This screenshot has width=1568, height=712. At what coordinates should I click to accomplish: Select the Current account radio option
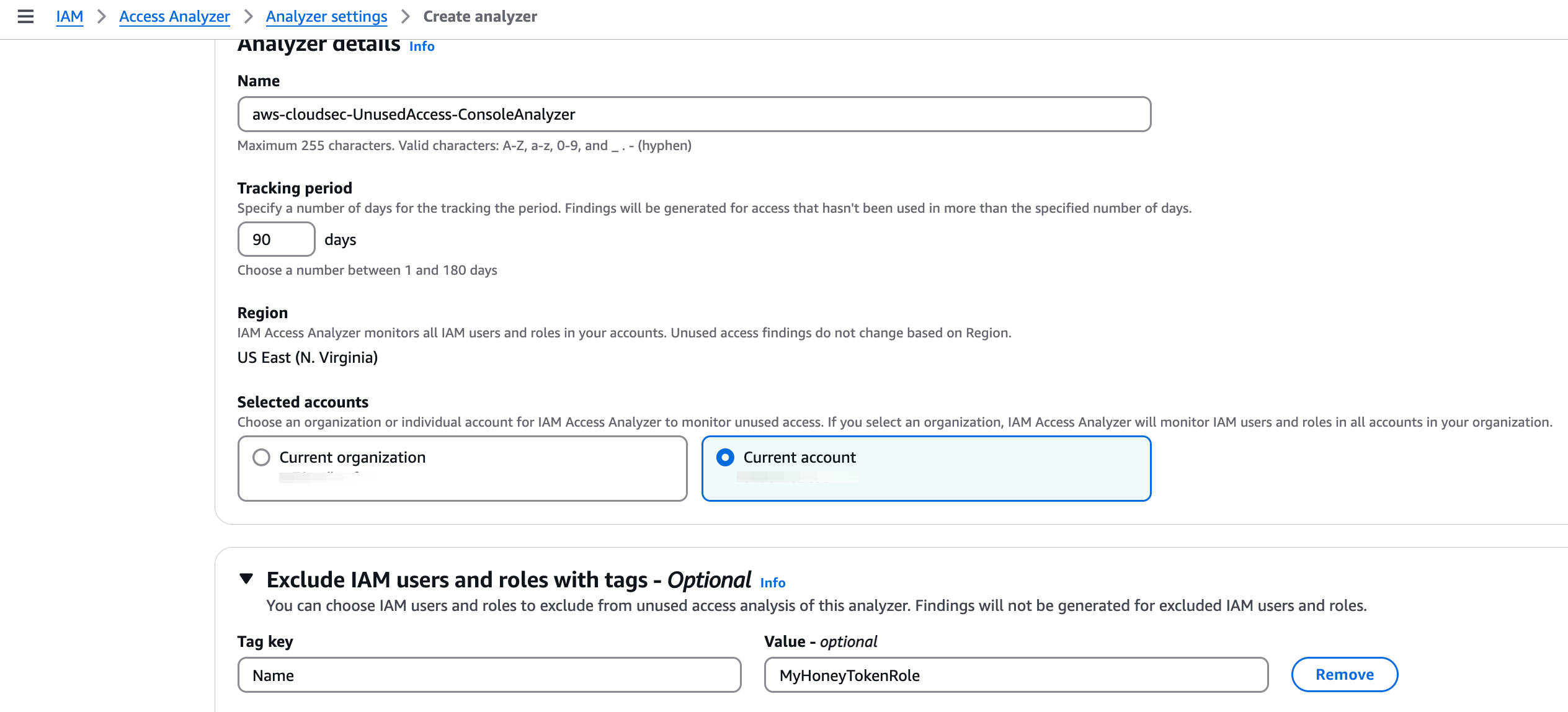click(725, 458)
